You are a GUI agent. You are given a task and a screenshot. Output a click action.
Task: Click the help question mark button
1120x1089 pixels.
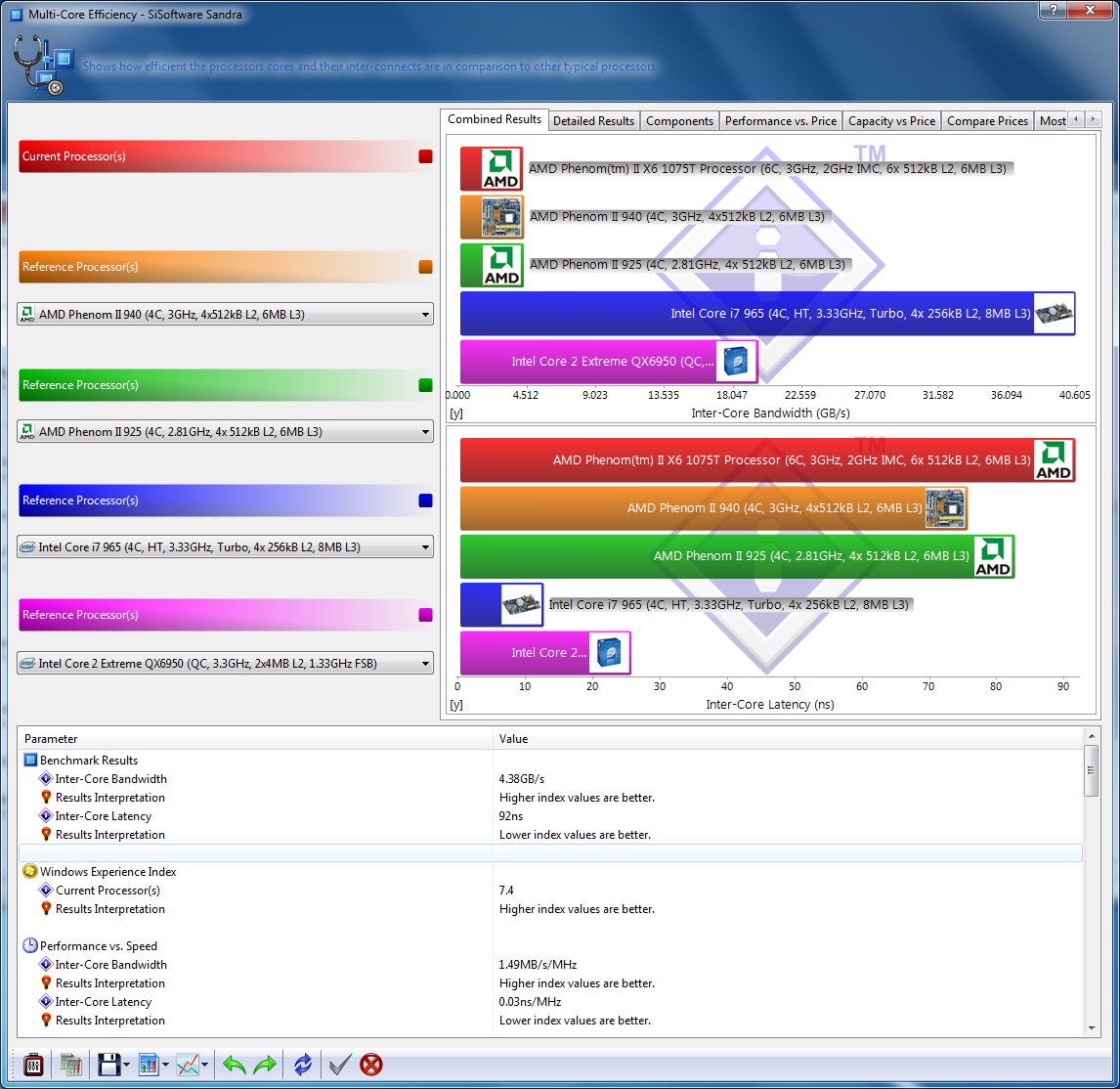1055,10
